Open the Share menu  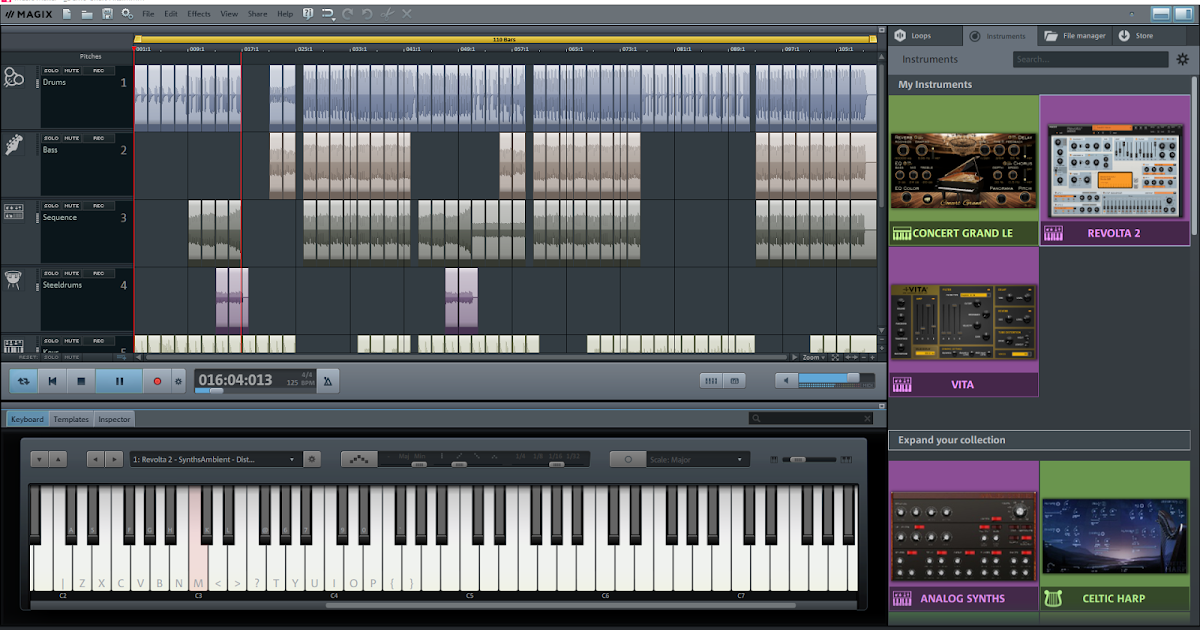coord(257,14)
